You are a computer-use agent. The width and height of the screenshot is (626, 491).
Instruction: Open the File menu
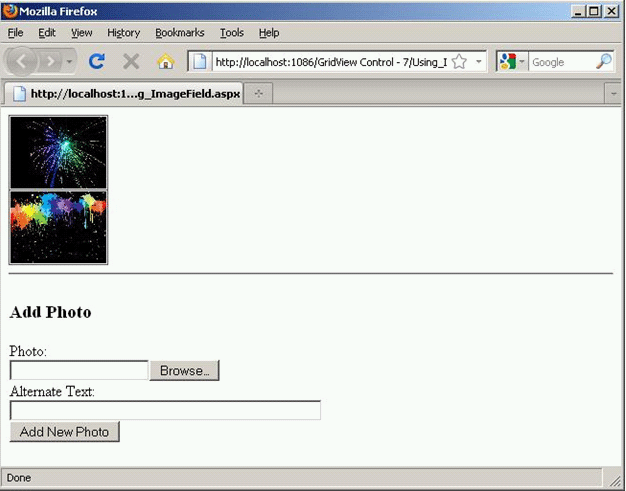[x=16, y=33]
